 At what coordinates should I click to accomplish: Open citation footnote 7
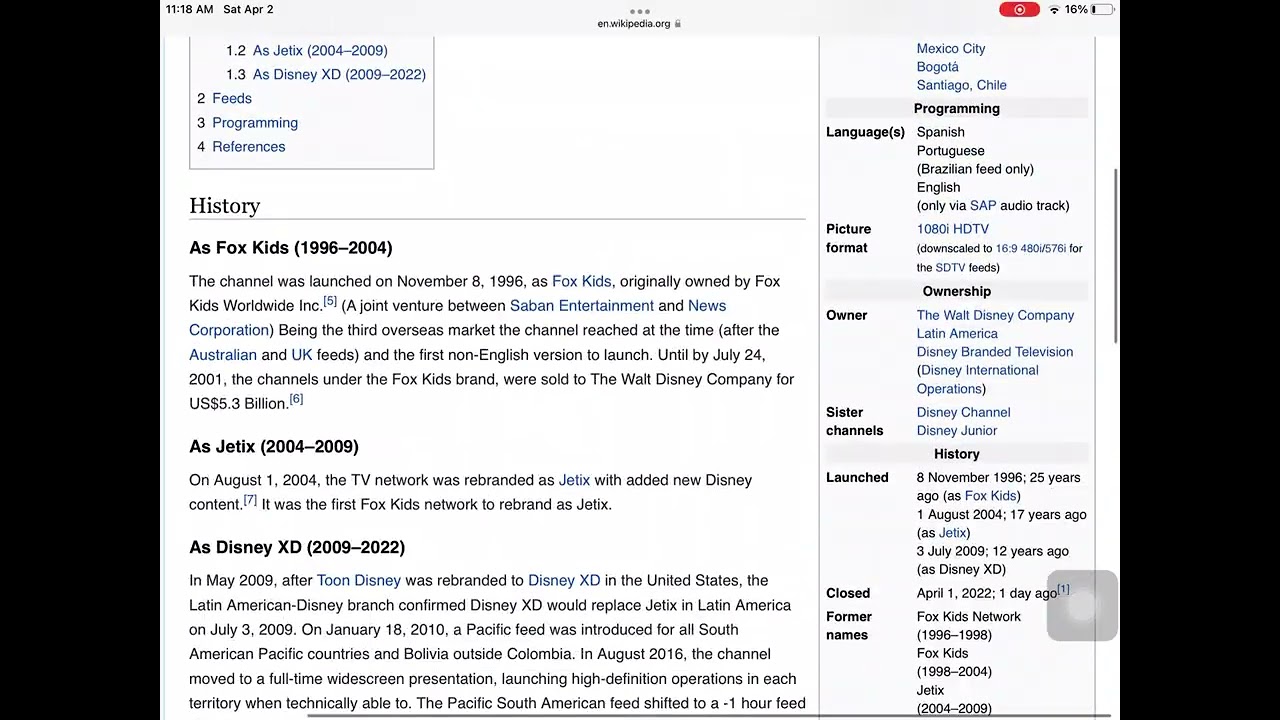[250, 500]
